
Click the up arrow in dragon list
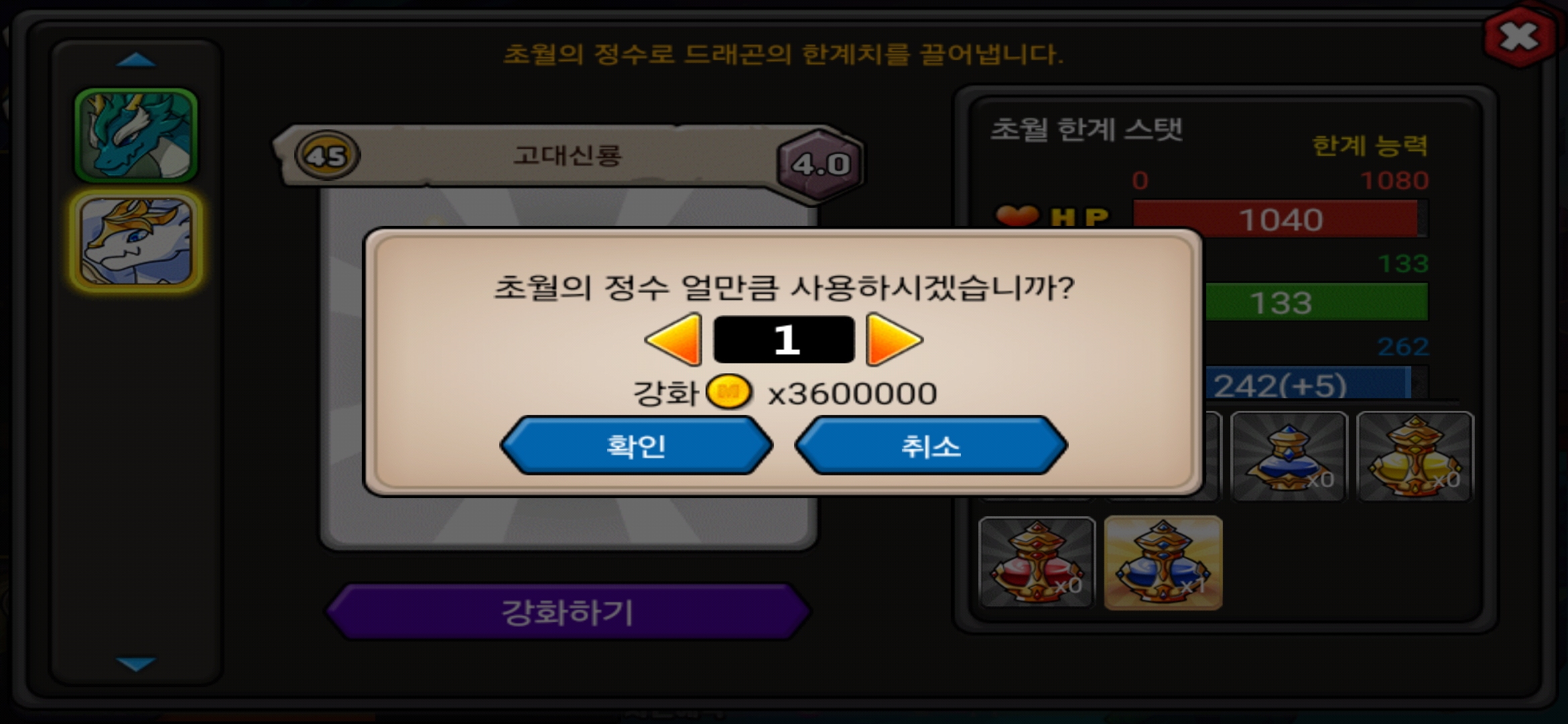[136, 60]
